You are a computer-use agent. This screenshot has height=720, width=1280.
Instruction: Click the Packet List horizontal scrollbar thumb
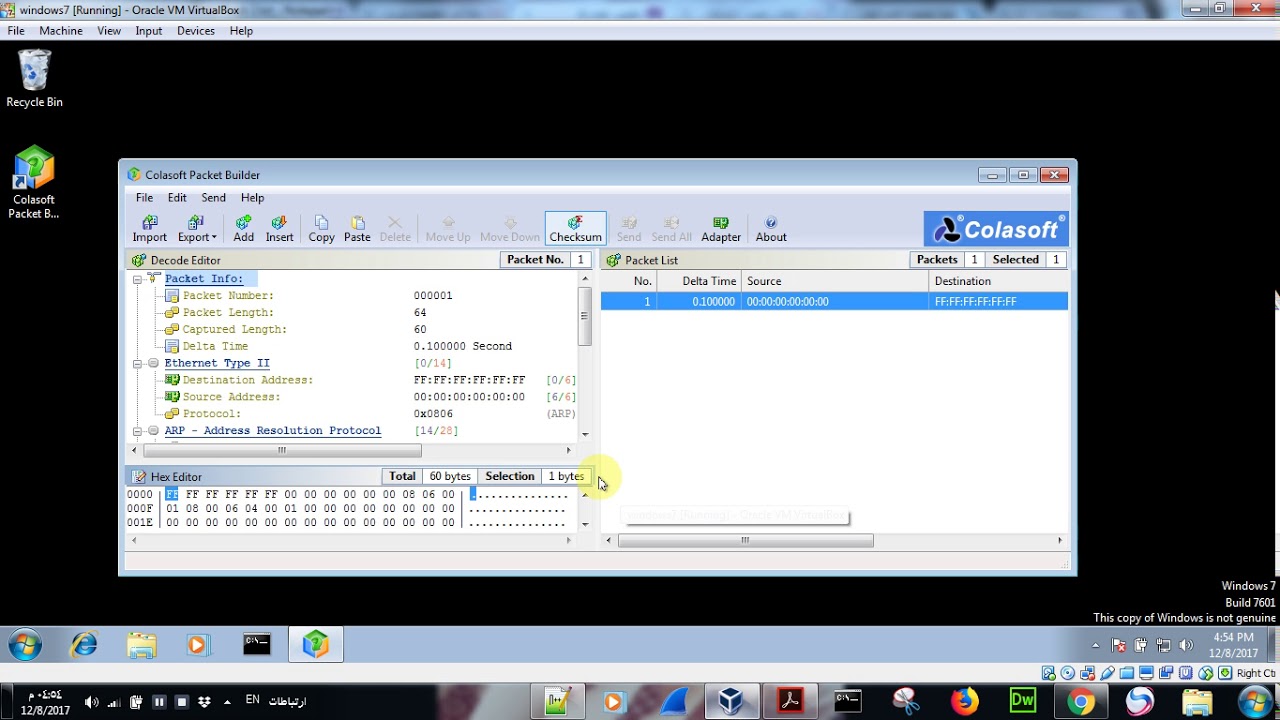click(x=745, y=541)
